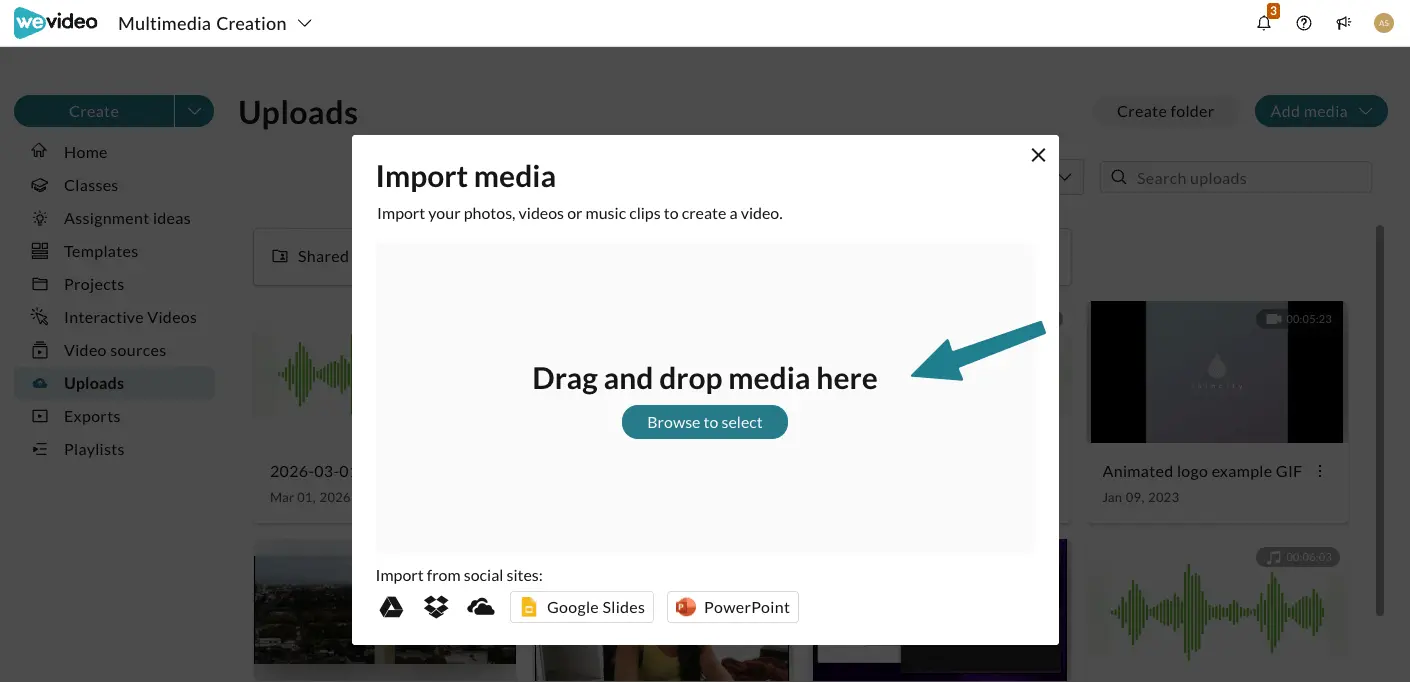Click the Home house icon
1410x682 pixels.
(40, 151)
